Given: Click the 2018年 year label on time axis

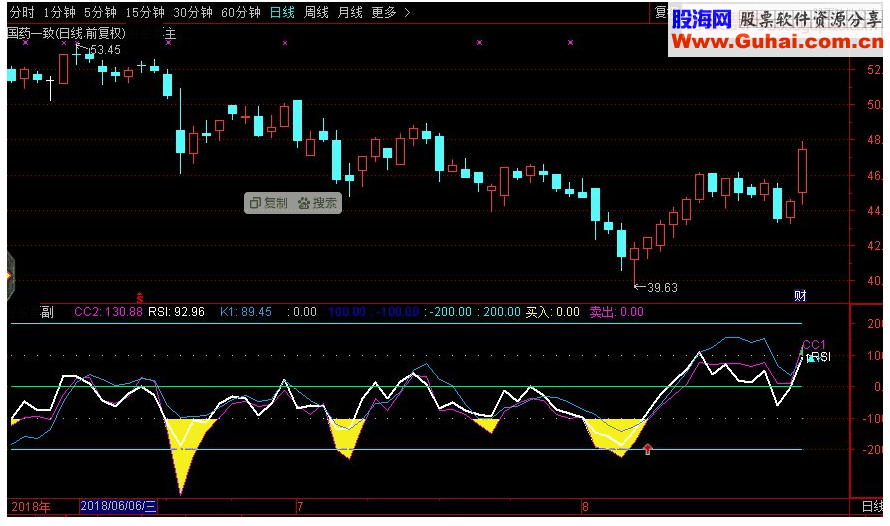Looking at the screenshot, I should 31,507.
